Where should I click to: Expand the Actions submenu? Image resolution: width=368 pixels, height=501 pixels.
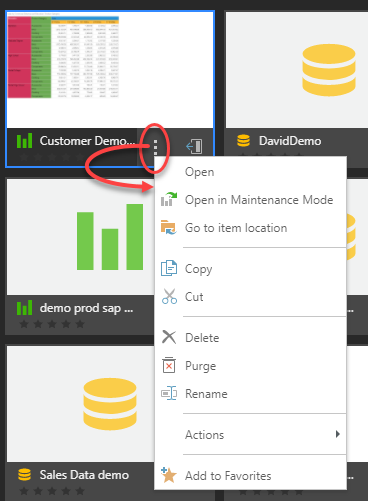tap(250, 434)
